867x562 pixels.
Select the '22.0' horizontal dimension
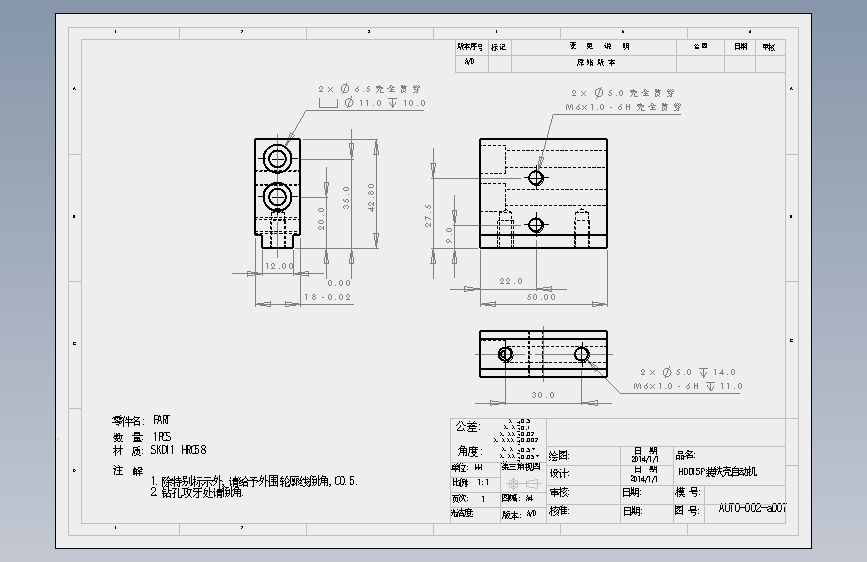pyautogui.click(x=511, y=281)
